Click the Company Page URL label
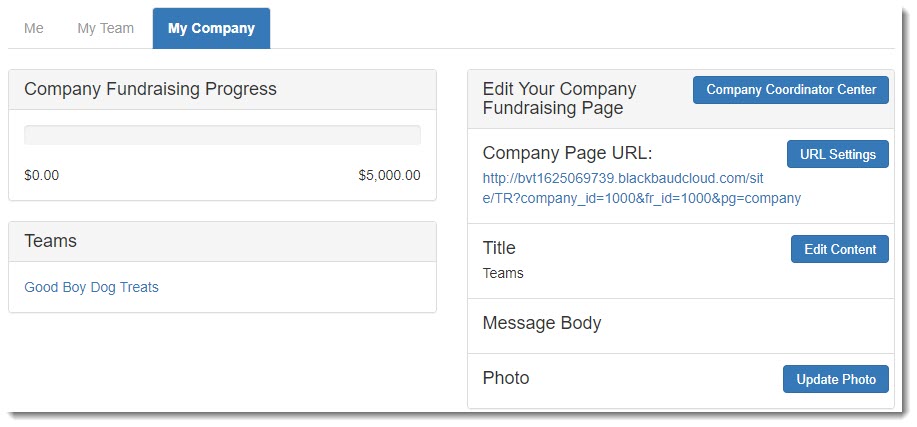Image resolution: width=917 pixels, height=427 pixels. coord(567,153)
